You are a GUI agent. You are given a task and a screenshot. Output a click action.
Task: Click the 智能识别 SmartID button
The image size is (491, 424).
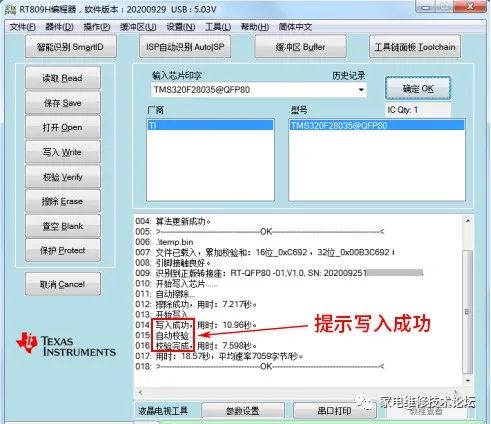tap(71, 47)
